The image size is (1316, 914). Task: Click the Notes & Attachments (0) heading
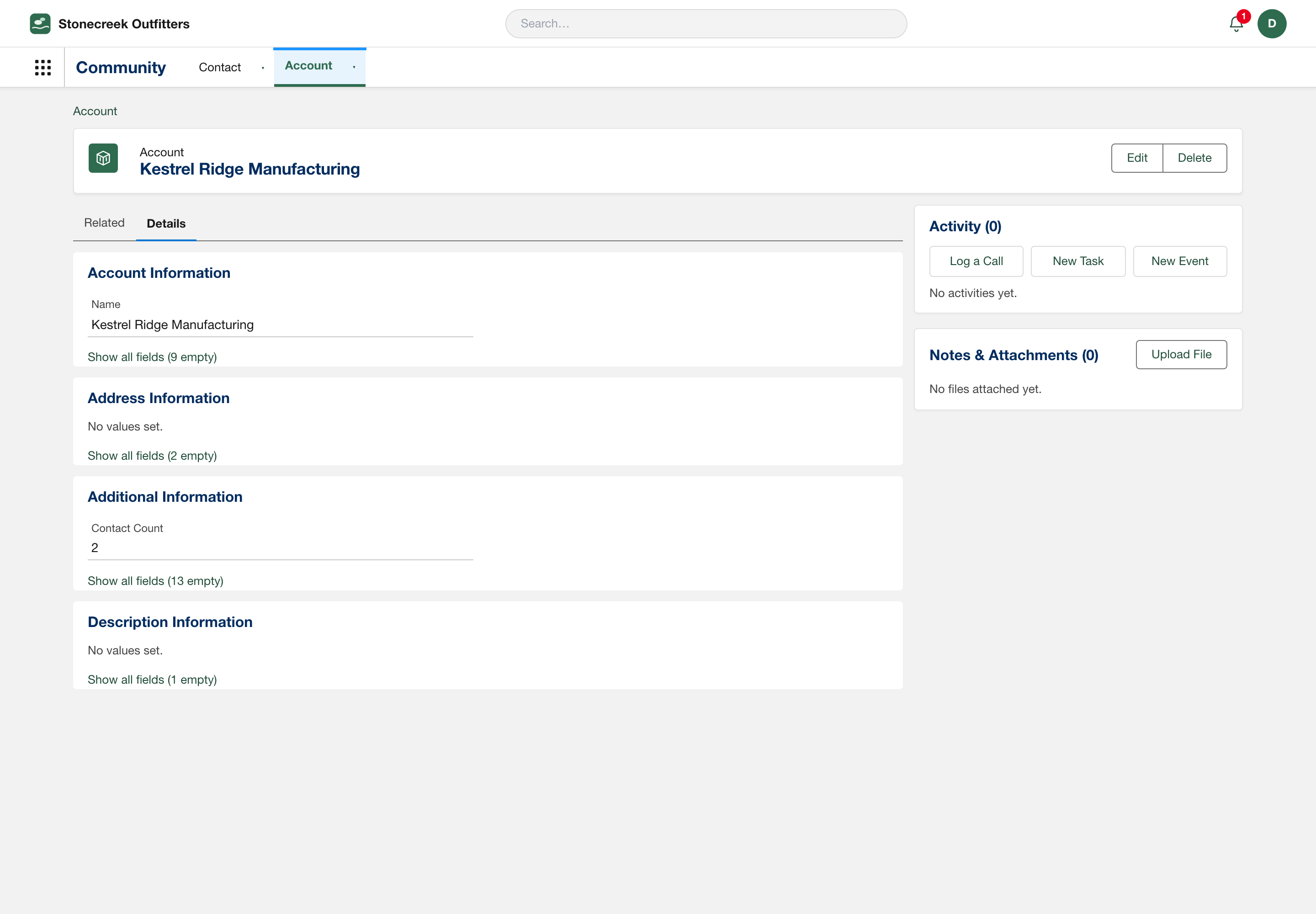pos(1014,355)
